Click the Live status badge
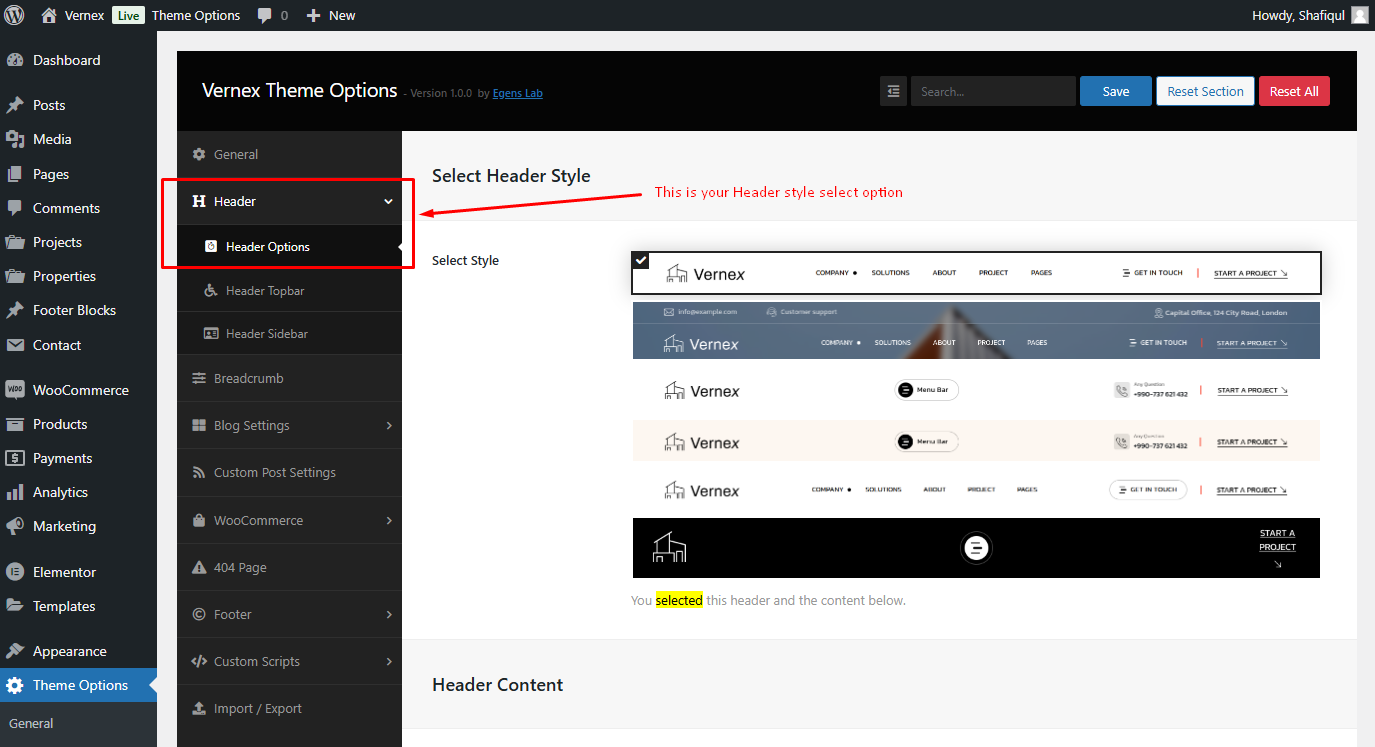Viewport: 1375px width, 747px height. coord(128,15)
